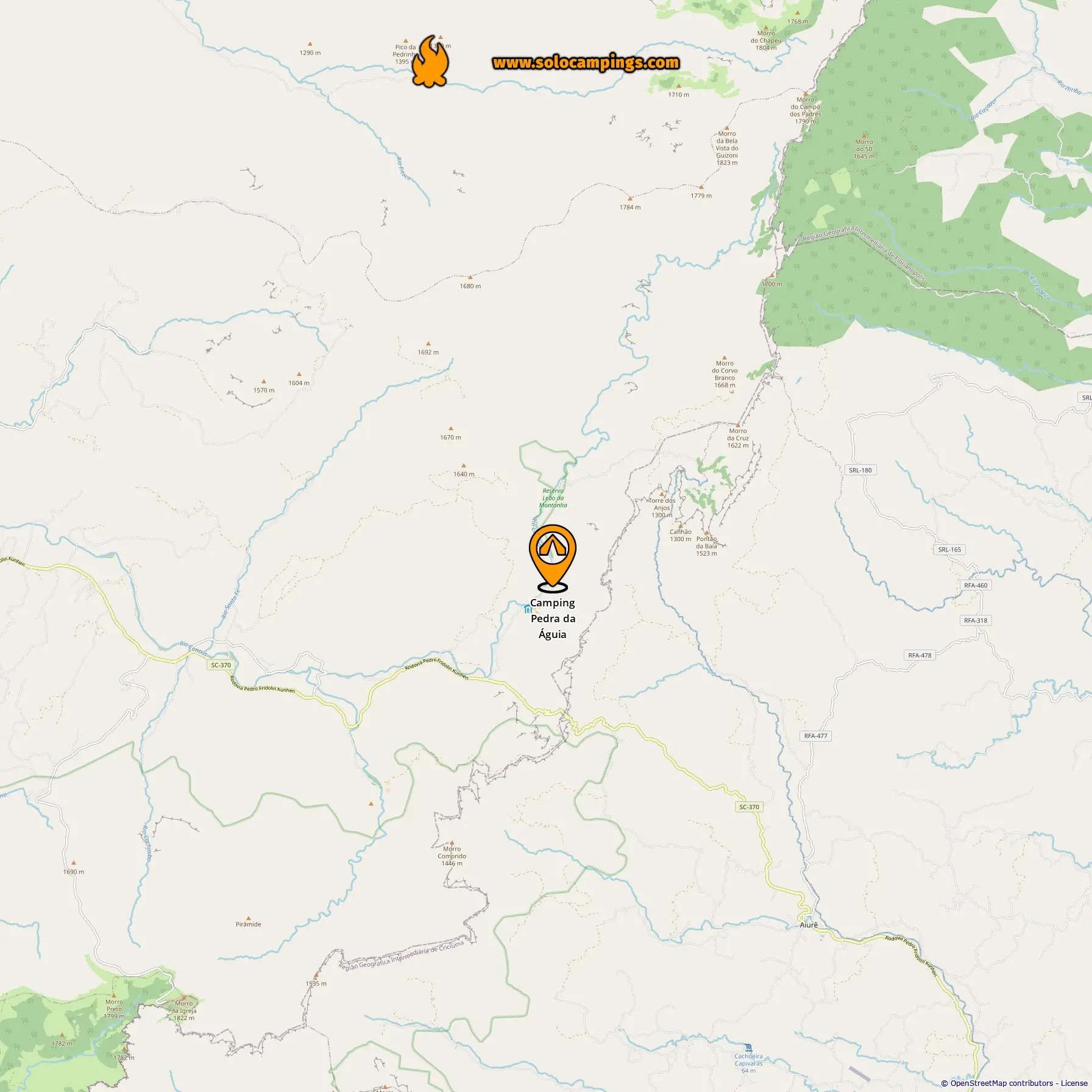Select the SRL-180 road shield
Viewport: 1092px width, 1092px height.
pos(860,470)
